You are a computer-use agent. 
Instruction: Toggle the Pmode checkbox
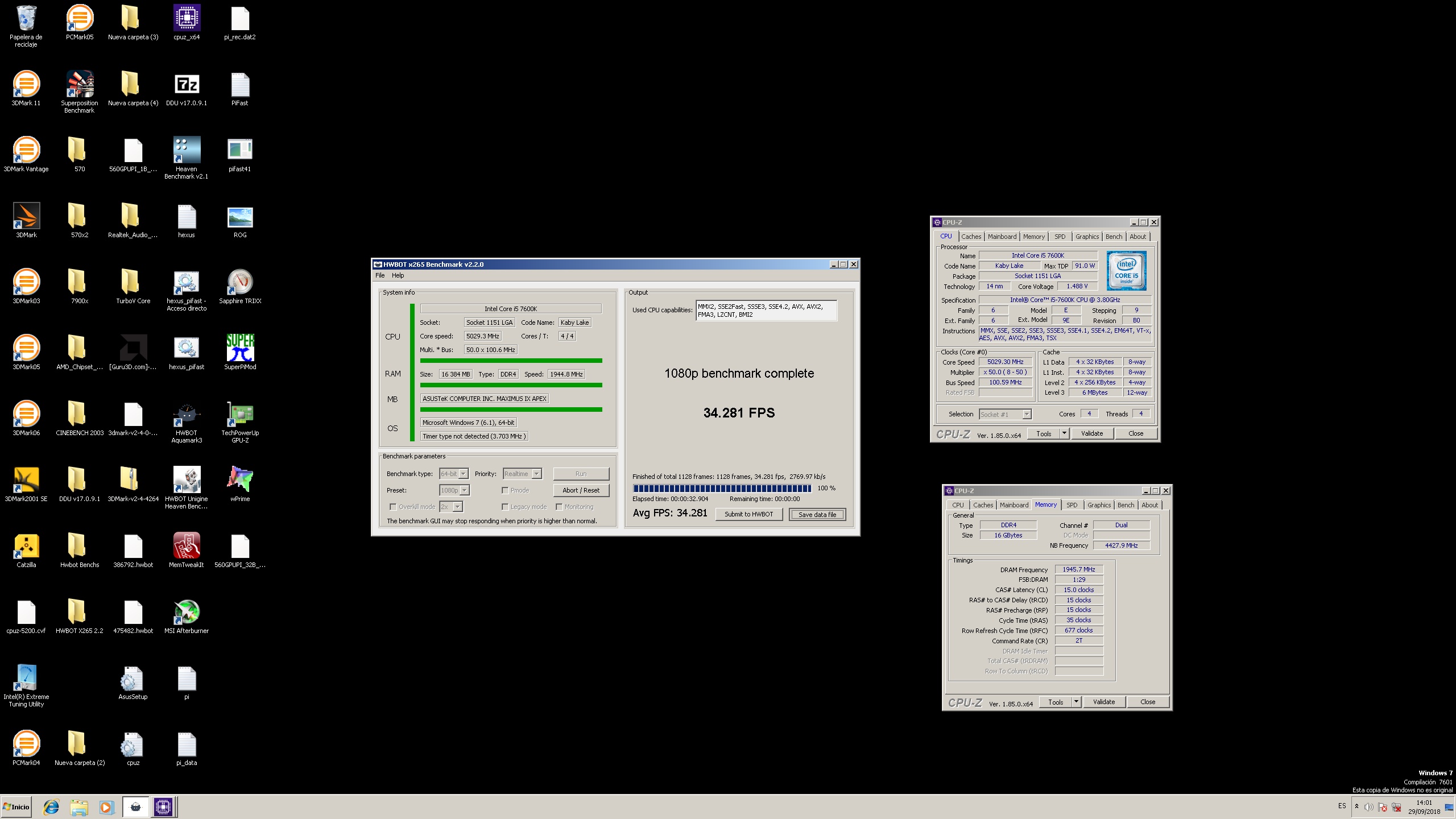(x=505, y=490)
